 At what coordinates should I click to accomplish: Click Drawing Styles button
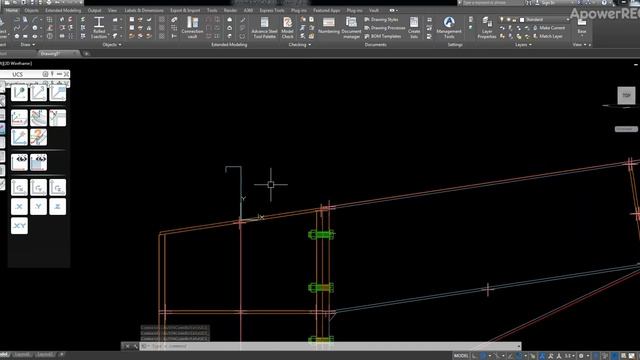click(x=381, y=20)
